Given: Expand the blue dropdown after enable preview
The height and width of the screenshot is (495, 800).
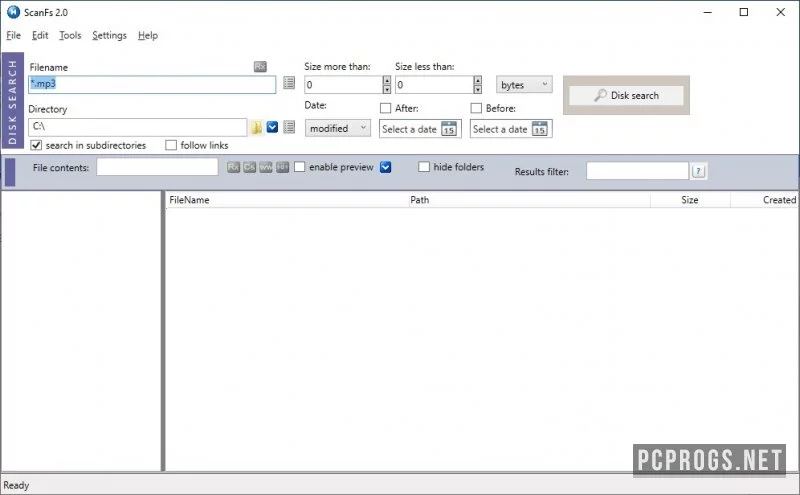Looking at the screenshot, I should (x=386, y=167).
